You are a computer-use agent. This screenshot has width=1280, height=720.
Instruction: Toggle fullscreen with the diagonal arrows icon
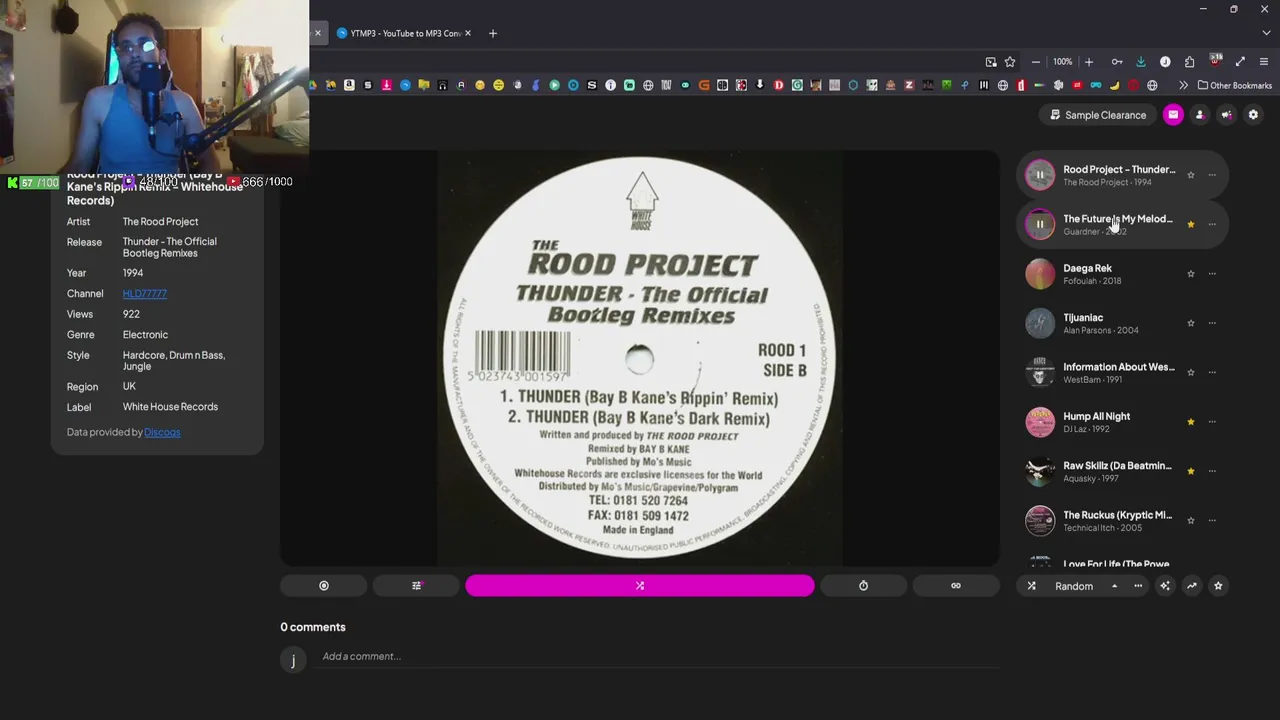pyautogui.click(x=1240, y=62)
